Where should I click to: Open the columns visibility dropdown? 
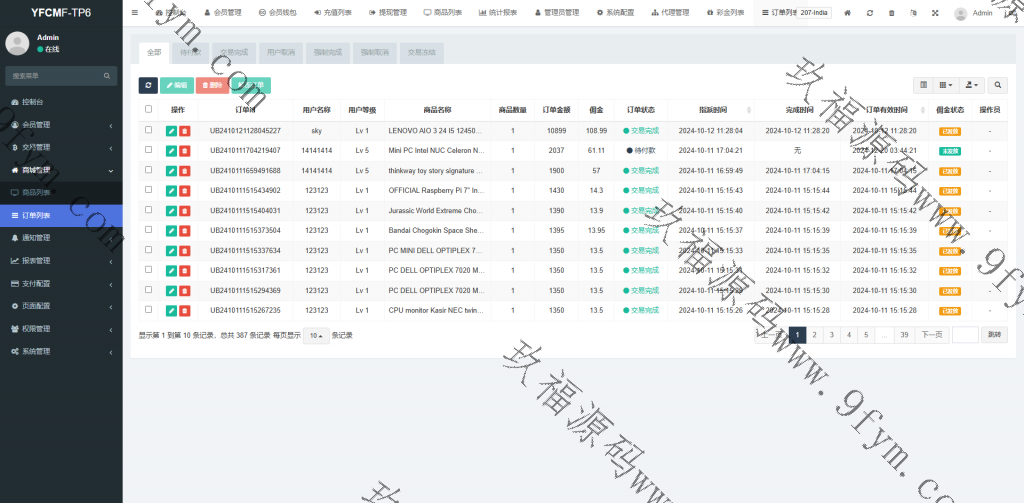tap(946, 86)
